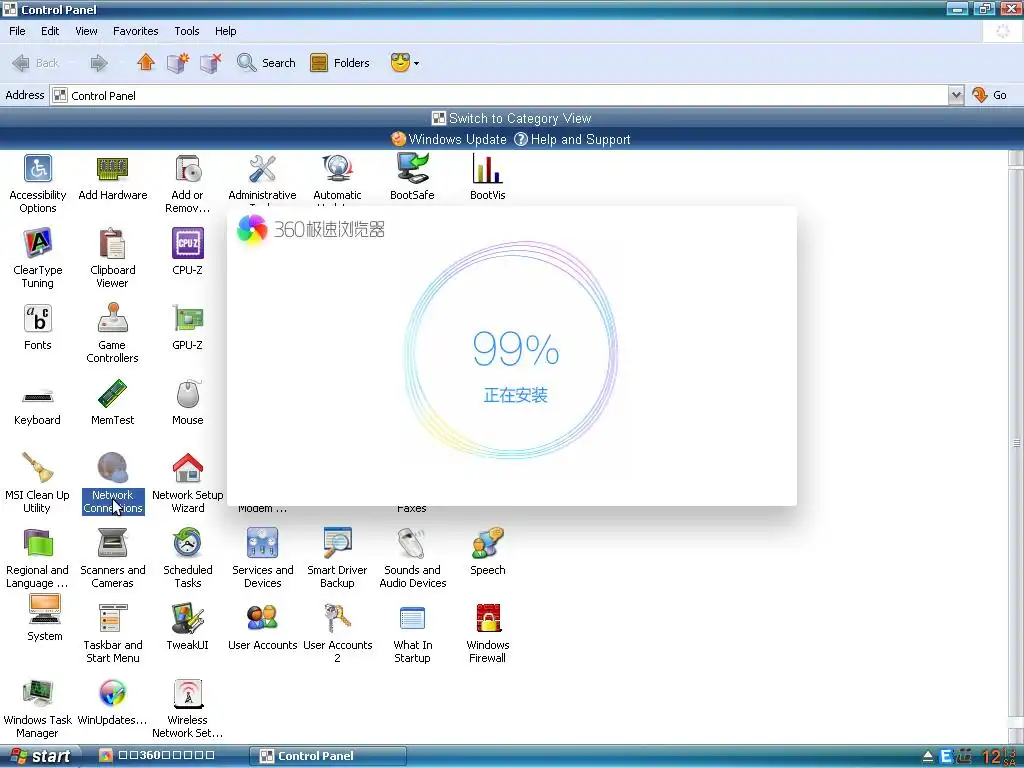This screenshot has width=1024, height=768.
Task: Select the User Accounts 2 keys icon
Action: (338, 618)
